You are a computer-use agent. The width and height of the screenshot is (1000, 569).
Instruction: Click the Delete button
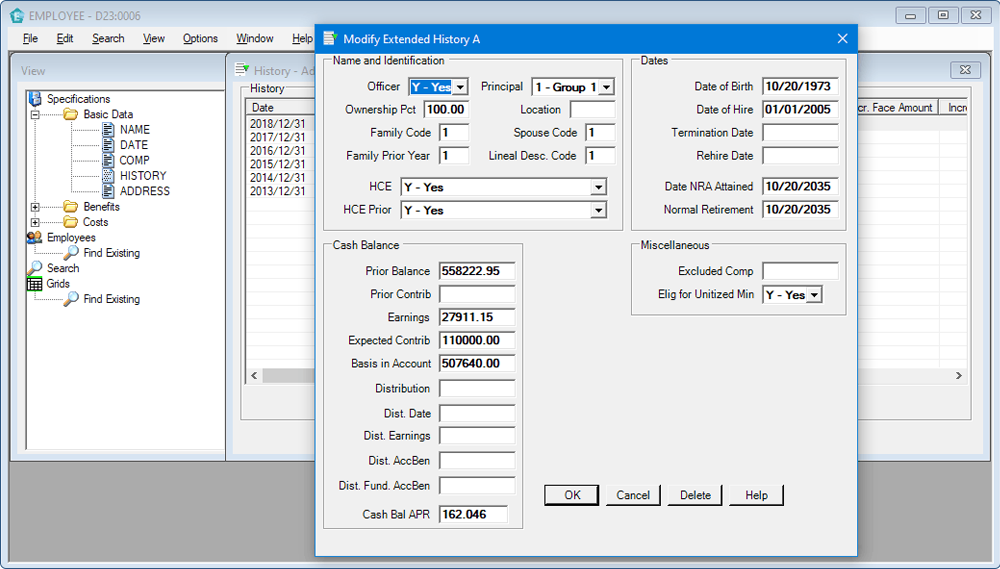click(695, 495)
